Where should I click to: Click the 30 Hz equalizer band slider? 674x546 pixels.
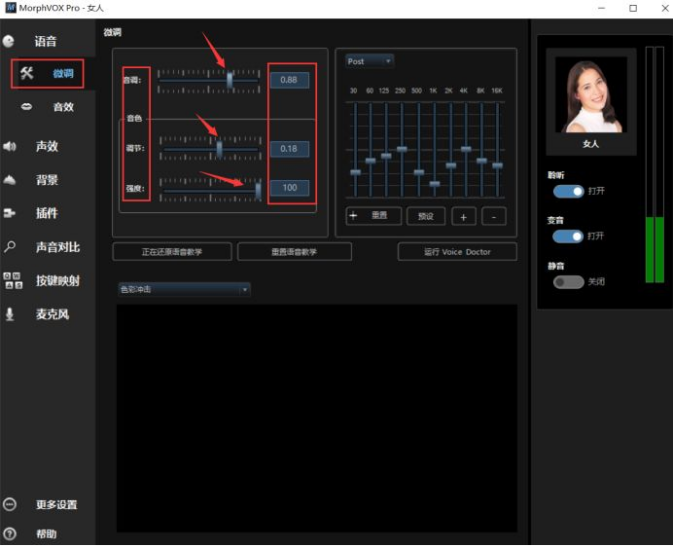pyautogui.click(x=355, y=172)
